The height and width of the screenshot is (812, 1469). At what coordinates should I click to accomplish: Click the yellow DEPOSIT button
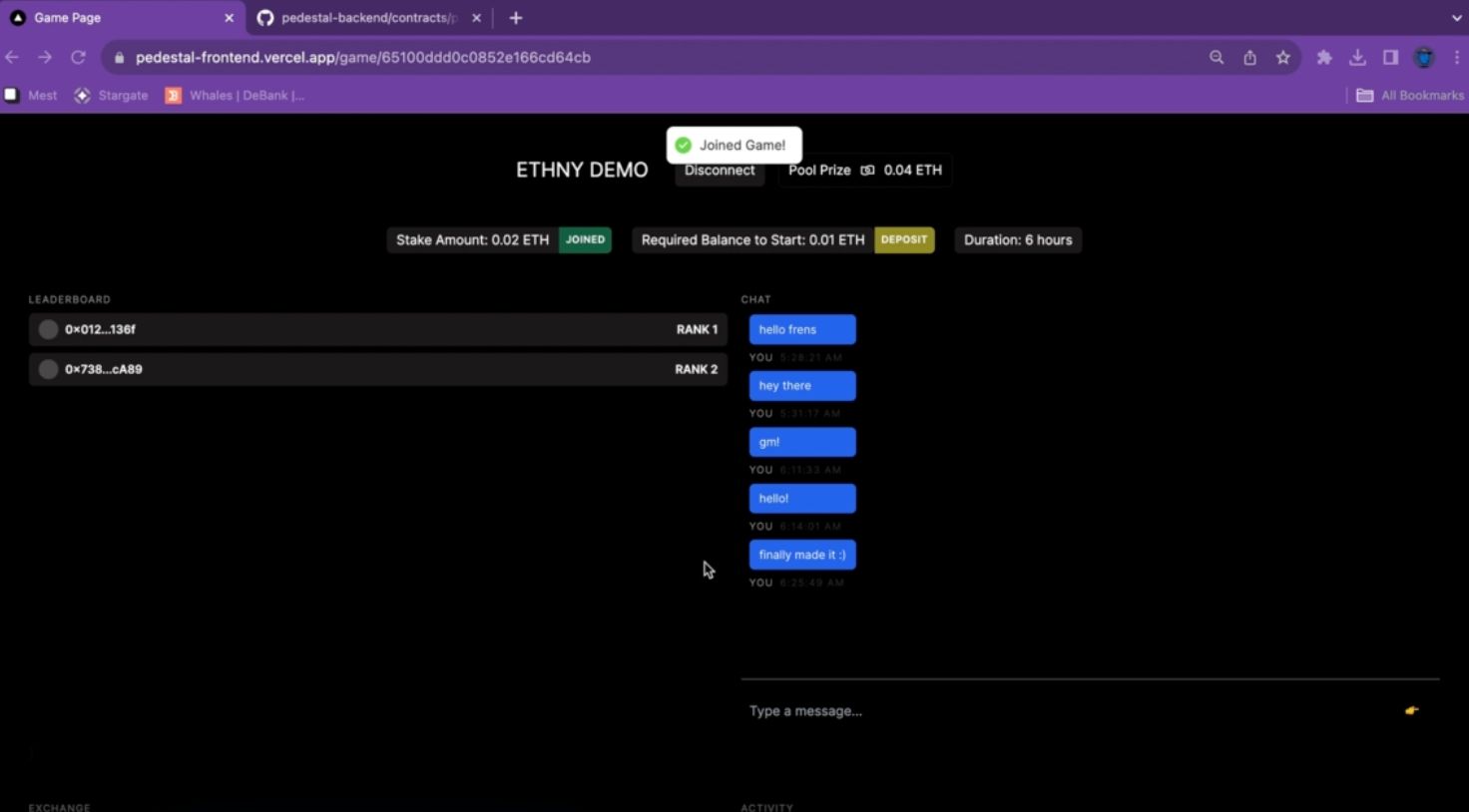pos(904,239)
